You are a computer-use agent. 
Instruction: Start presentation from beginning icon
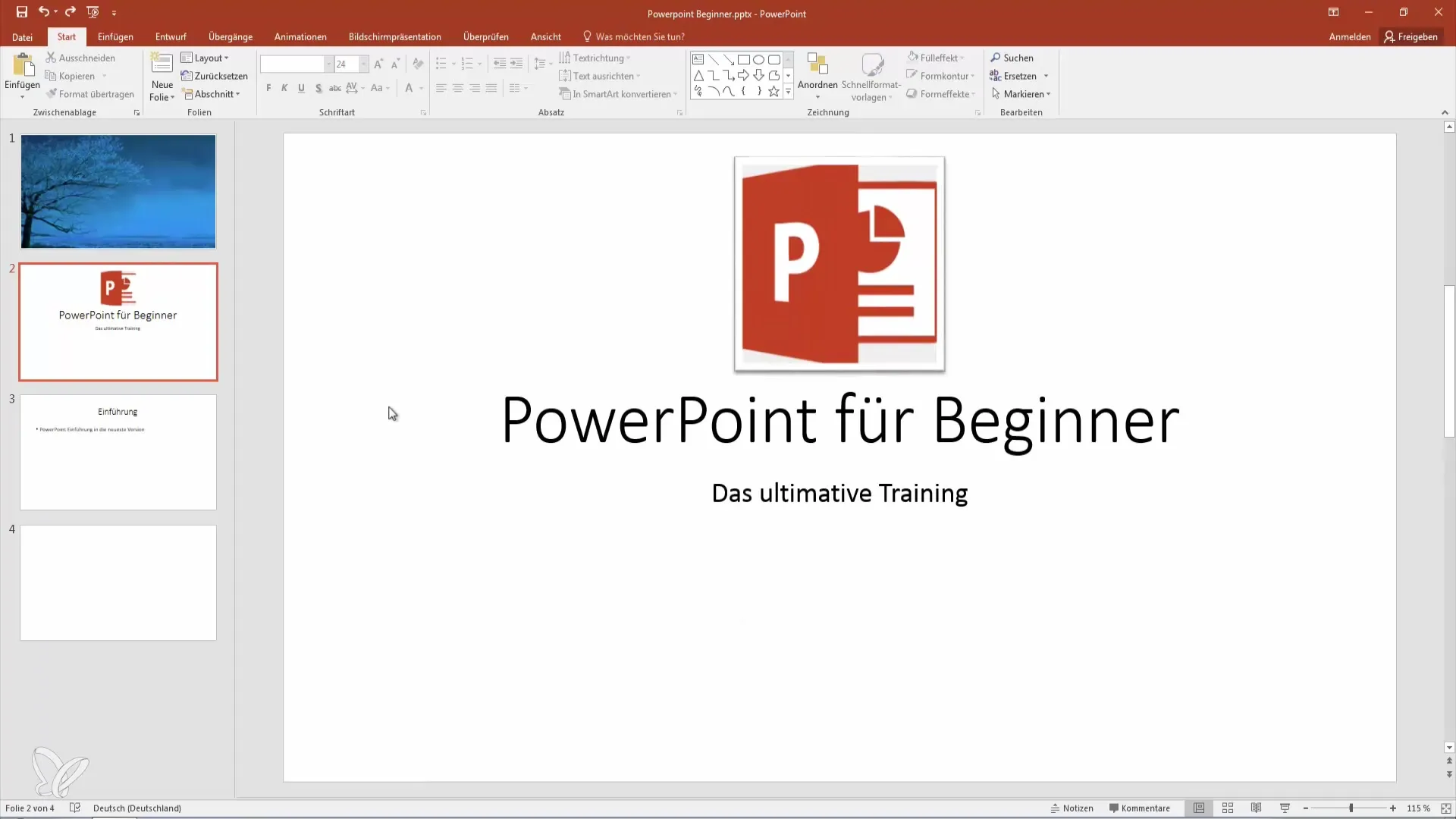(93, 12)
